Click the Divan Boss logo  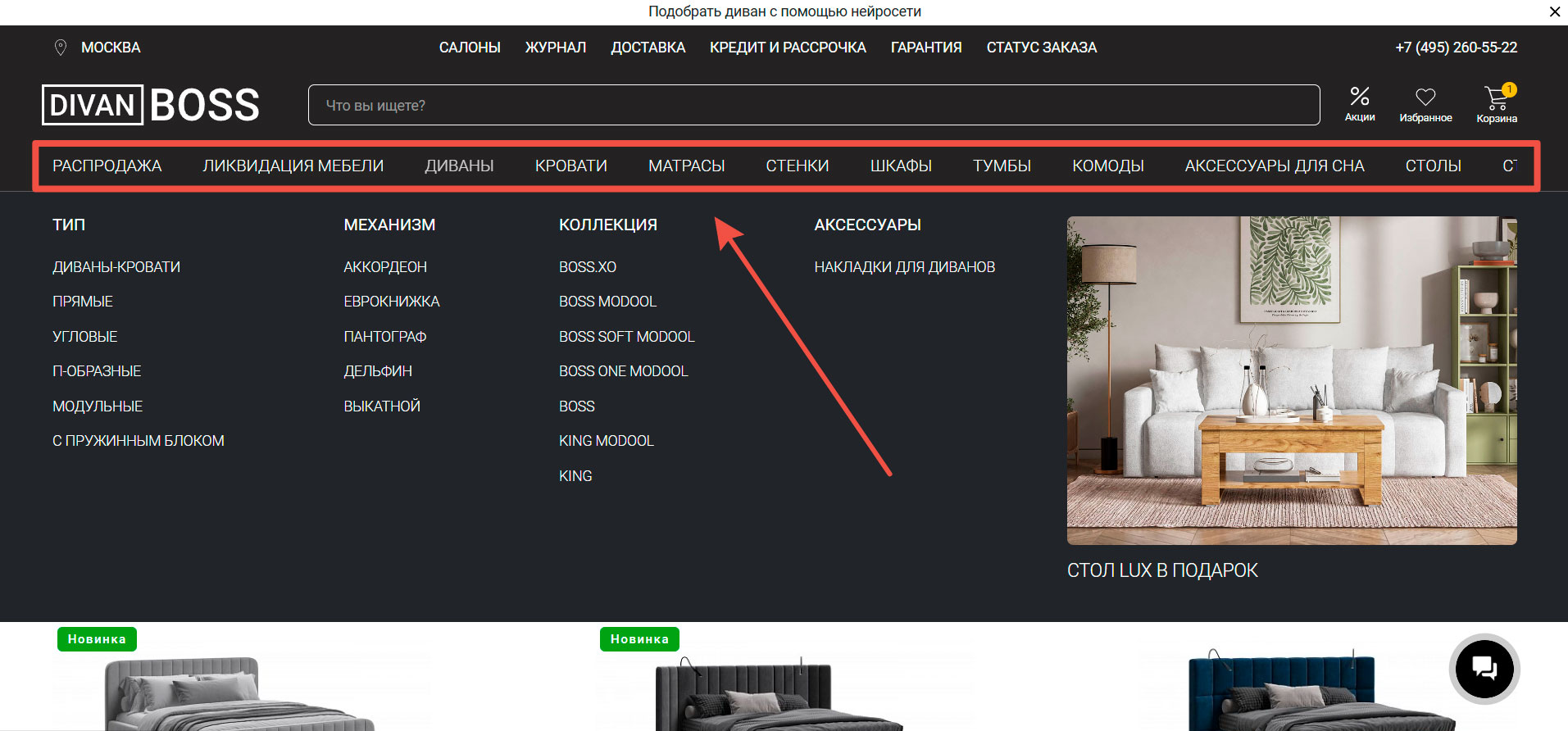pyautogui.click(x=151, y=105)
